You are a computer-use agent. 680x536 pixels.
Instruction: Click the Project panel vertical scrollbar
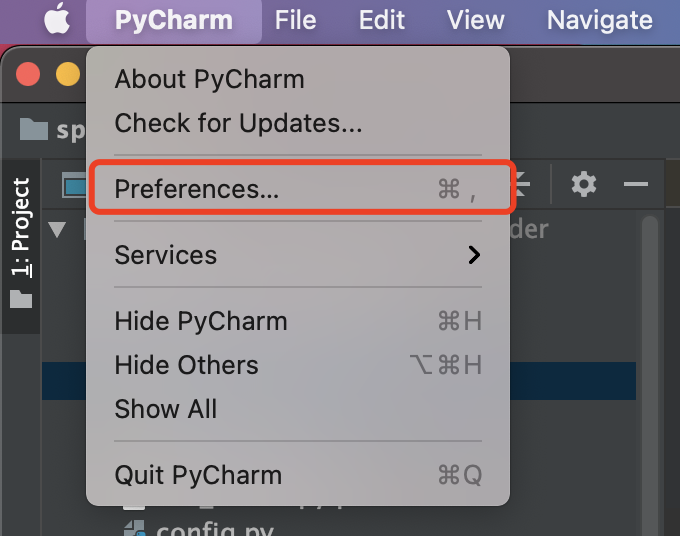650,373
